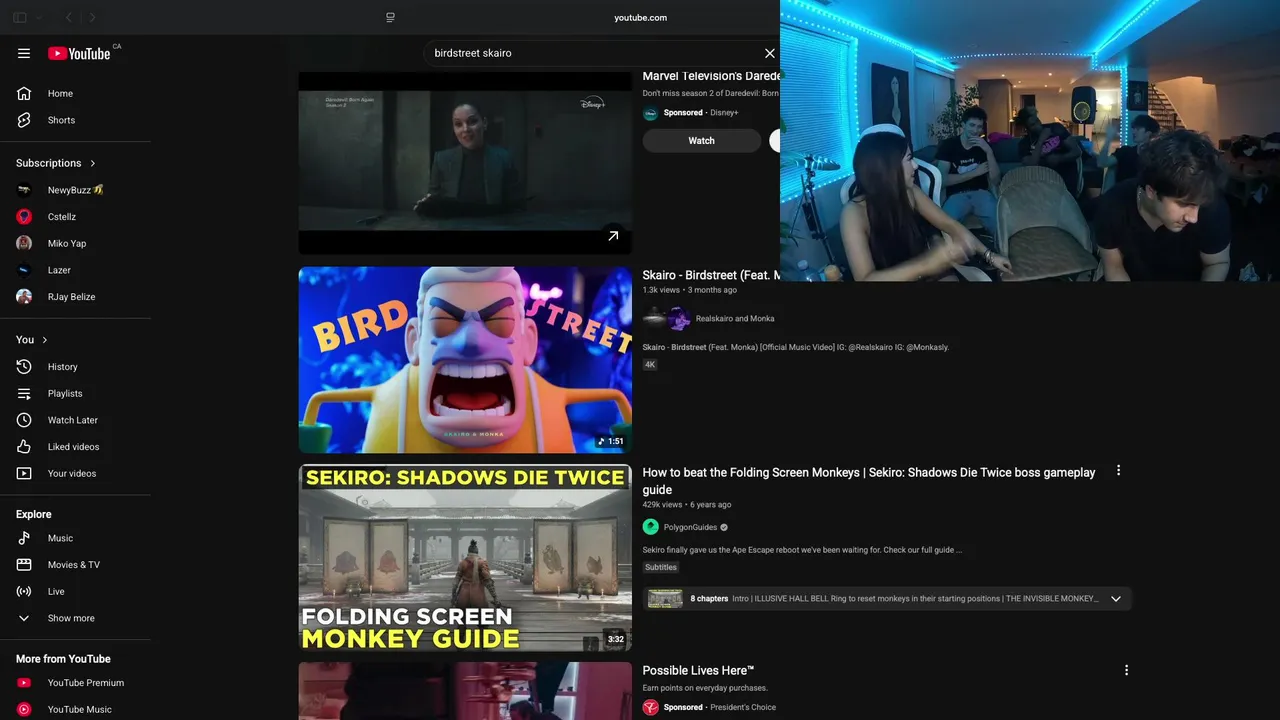This screenshot has width=1280, height=720.
Task: Open the Folding Screen Monkeys video title
Action: 869,481
